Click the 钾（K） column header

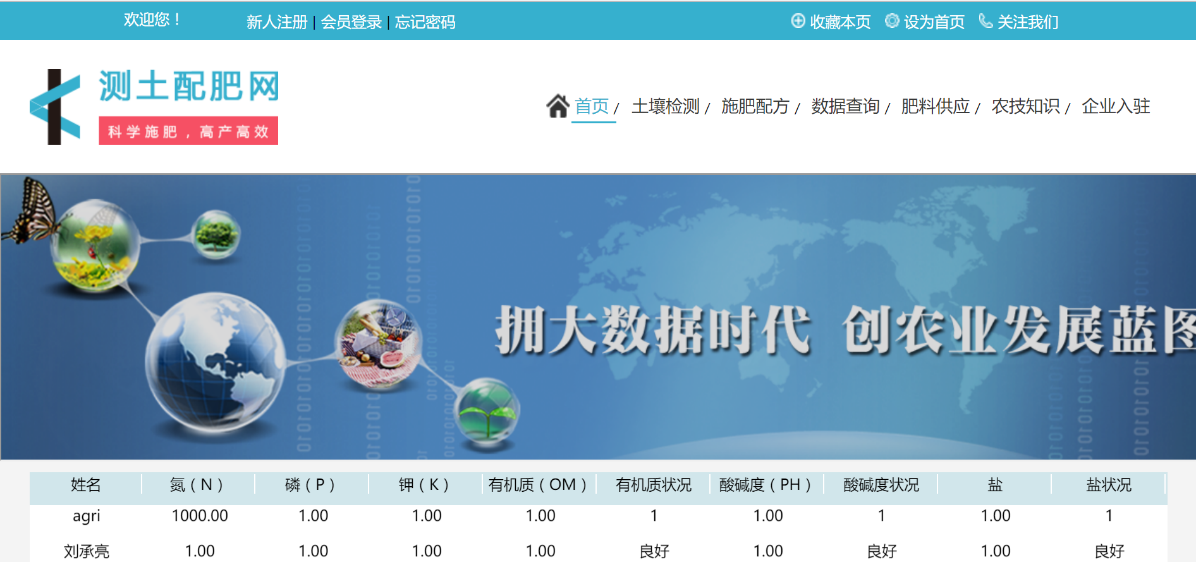click(426, 484)
